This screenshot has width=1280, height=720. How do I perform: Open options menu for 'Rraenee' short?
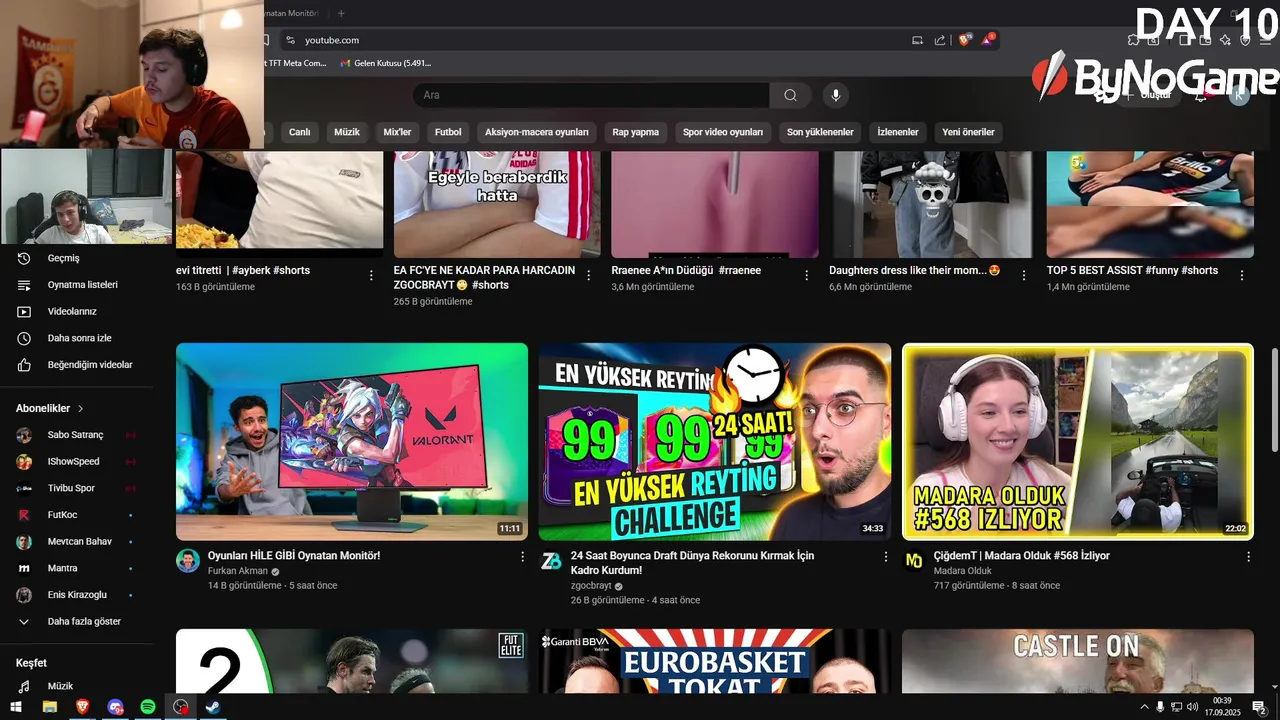tap(807, 275)
